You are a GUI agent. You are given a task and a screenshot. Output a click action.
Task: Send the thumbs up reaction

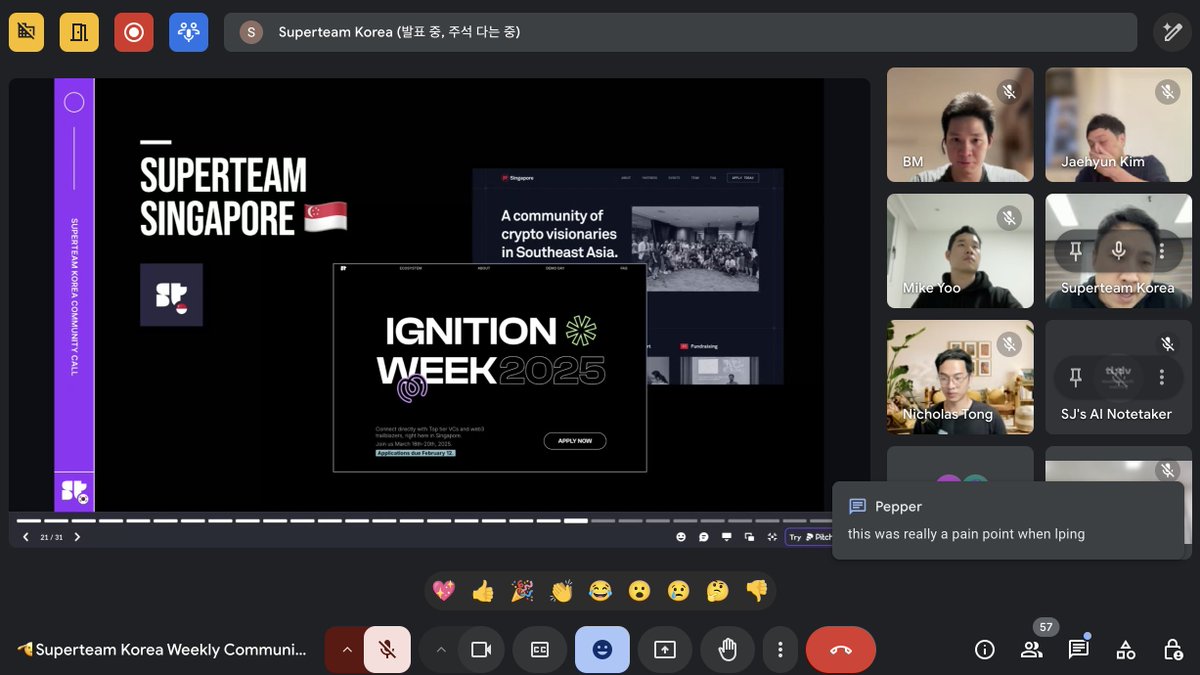tap(483, 591)
